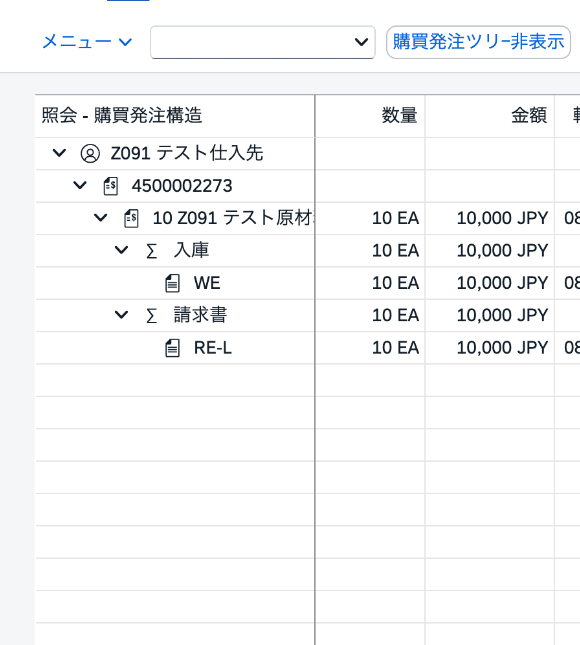The image size is (580, 645).
Task: Click the 購買発注ツリー非表示 button
Action: (x=478, y=42)
